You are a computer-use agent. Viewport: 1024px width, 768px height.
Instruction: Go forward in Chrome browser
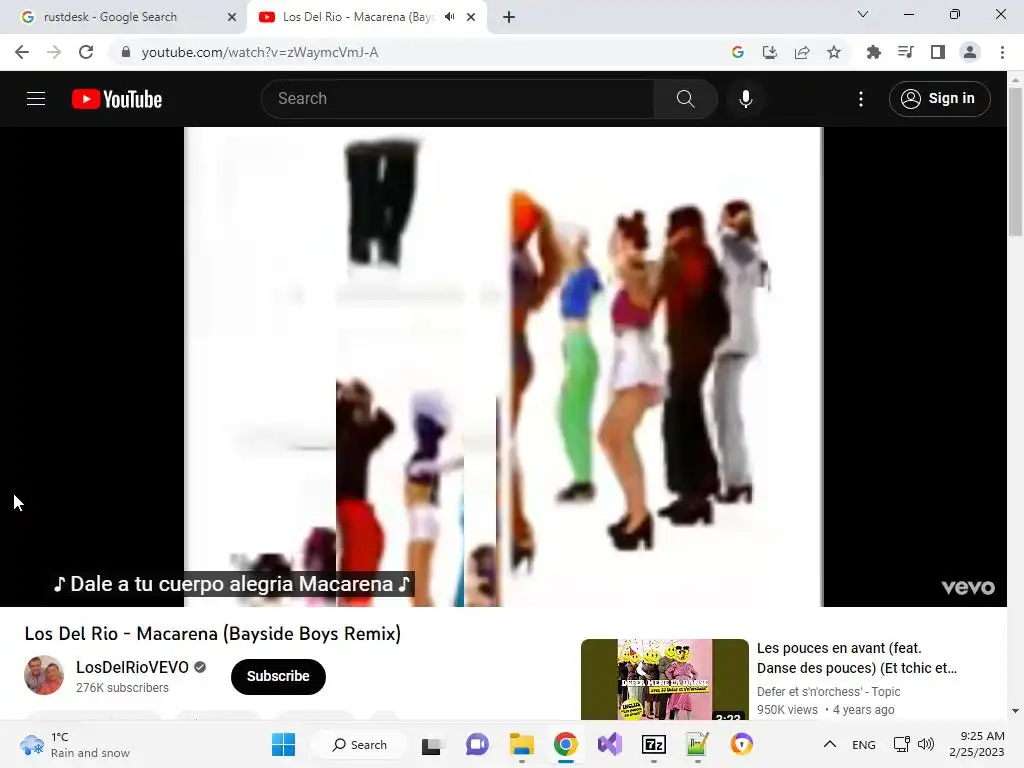coord(54,52)
